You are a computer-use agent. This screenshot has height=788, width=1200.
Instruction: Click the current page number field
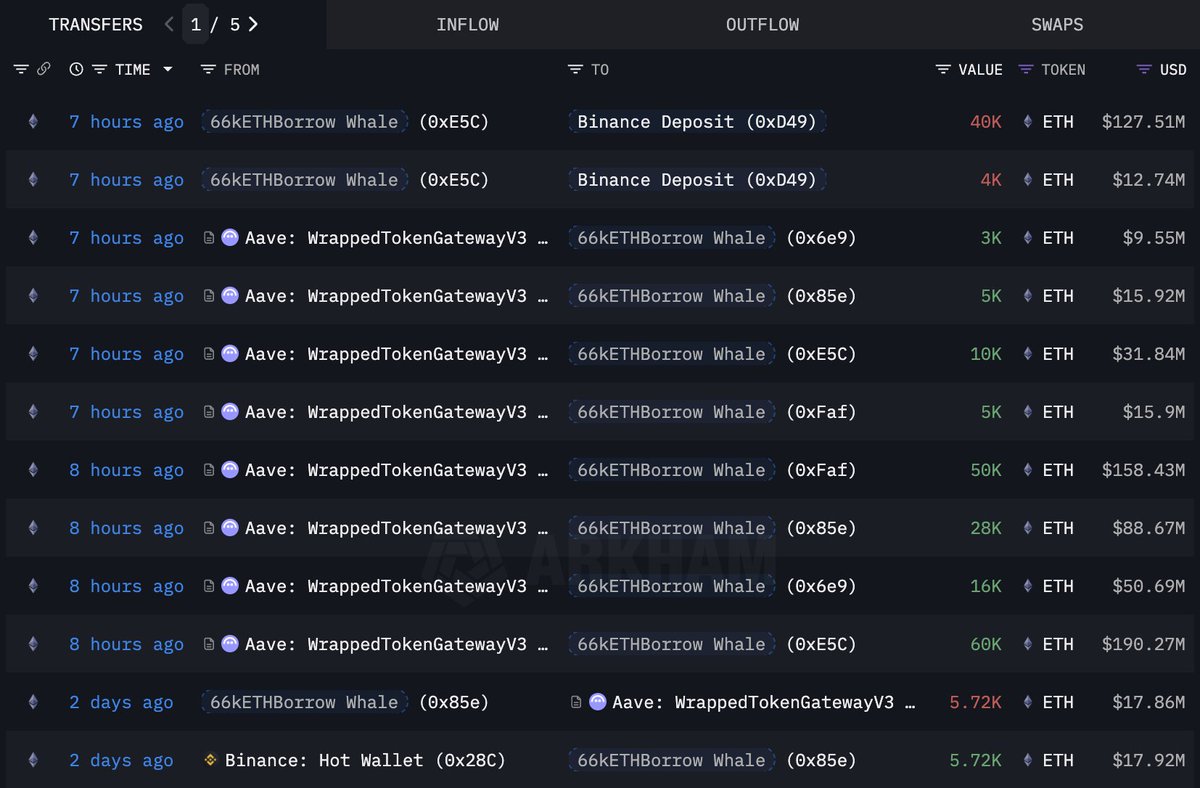pos(196,24)
